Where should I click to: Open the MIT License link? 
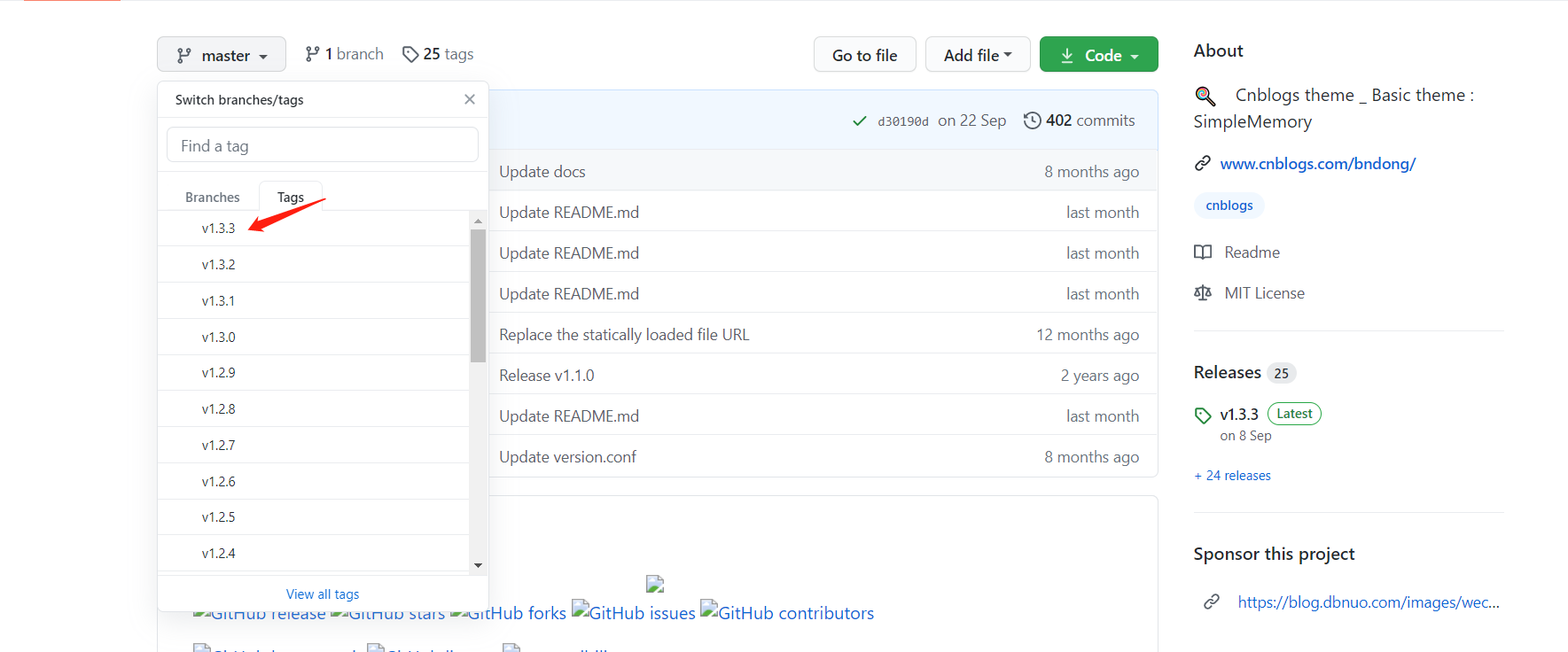tap(1264, 293)
